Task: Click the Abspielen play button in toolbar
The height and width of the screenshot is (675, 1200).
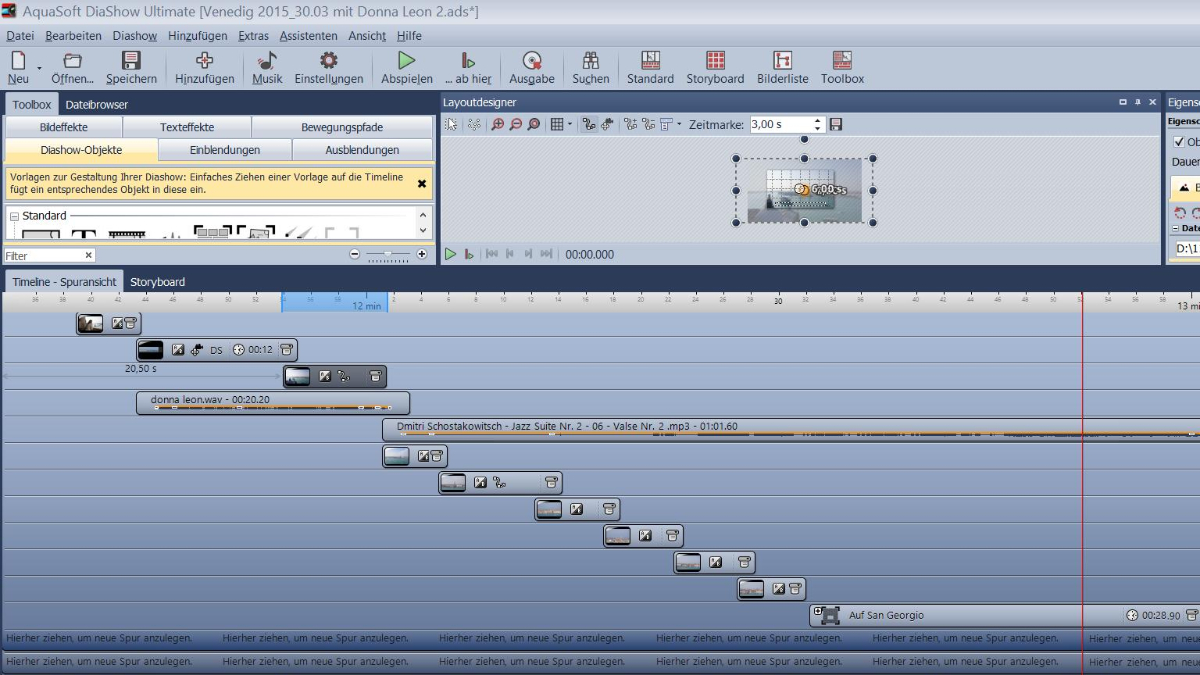Action: click(x=406, y=67)
